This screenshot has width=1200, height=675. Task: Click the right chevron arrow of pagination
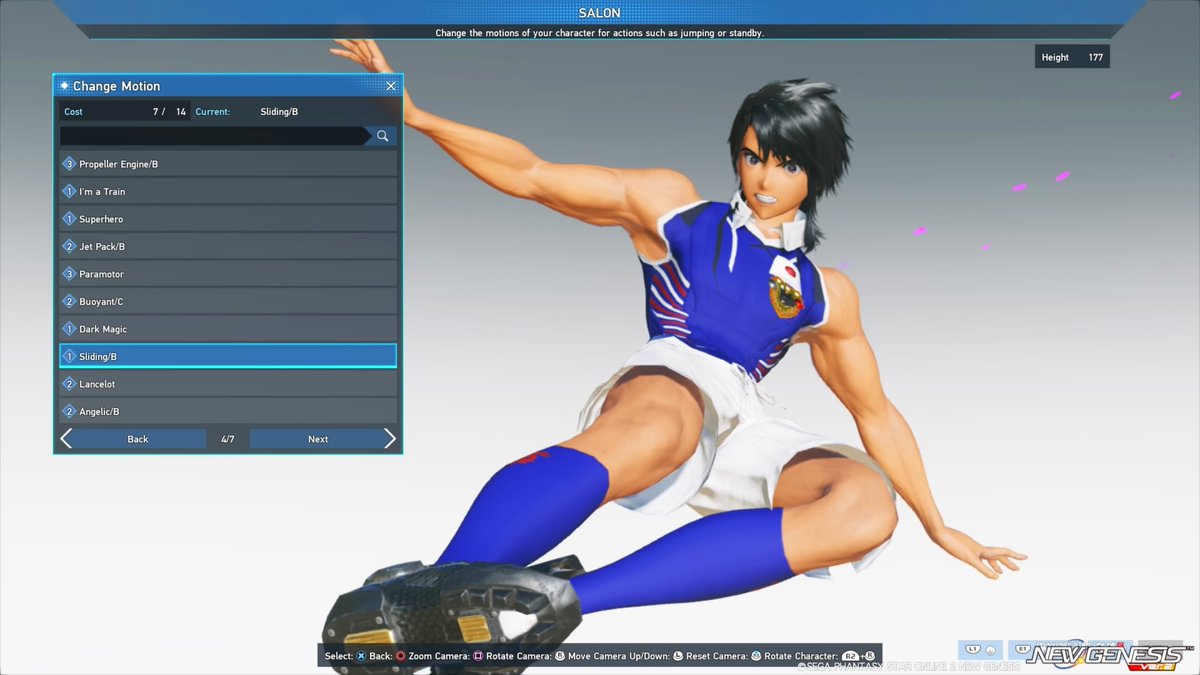(390, 439)
